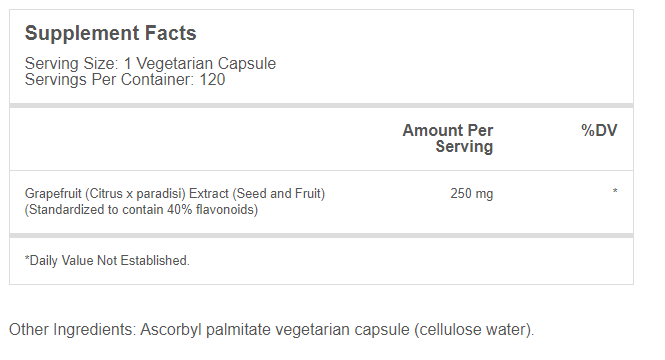Screen dimensions: 665x360
Task: Click the 250 mg amount value
Action: coord(472,194)
